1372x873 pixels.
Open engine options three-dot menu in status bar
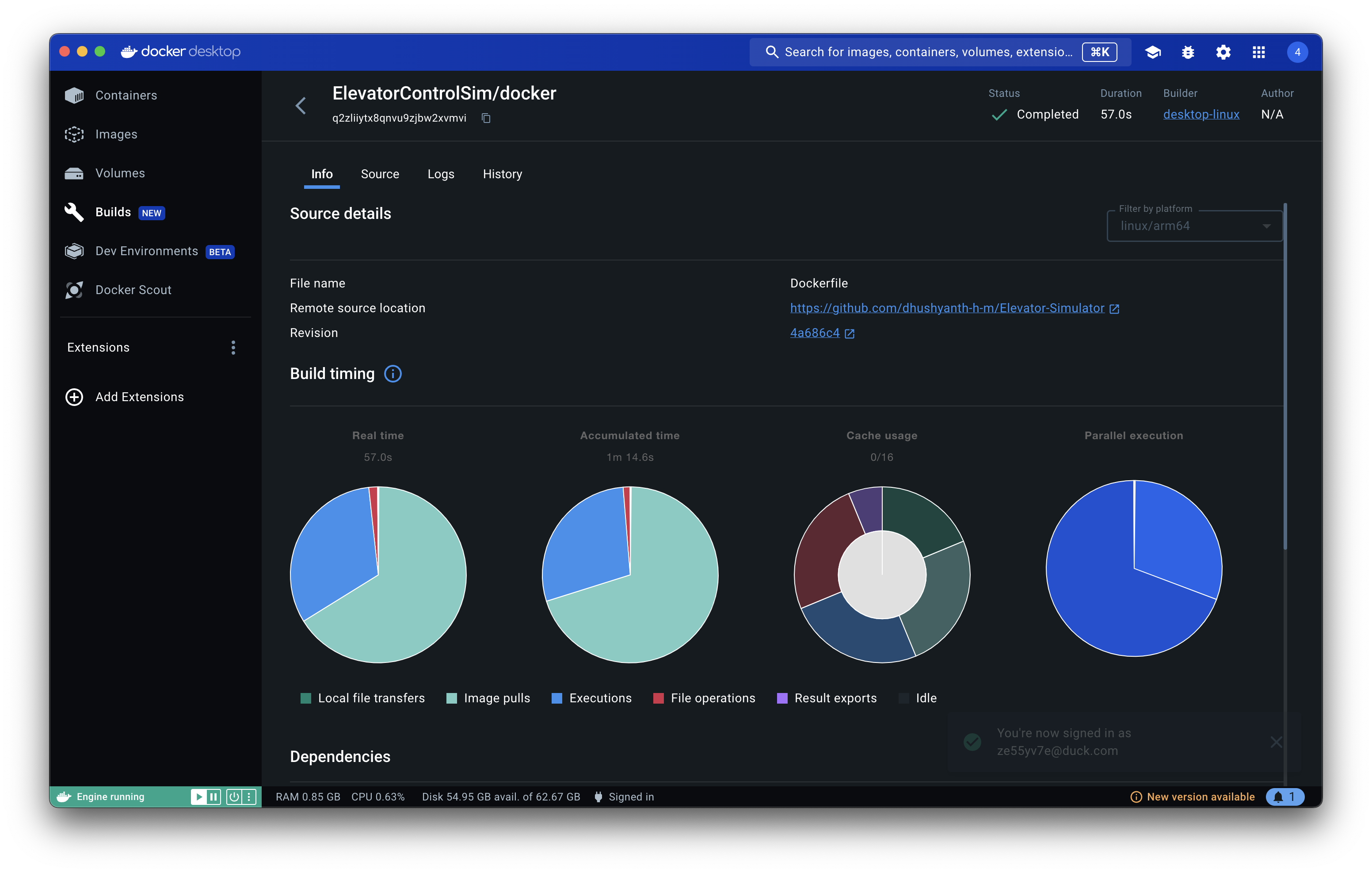coord(249,796)
